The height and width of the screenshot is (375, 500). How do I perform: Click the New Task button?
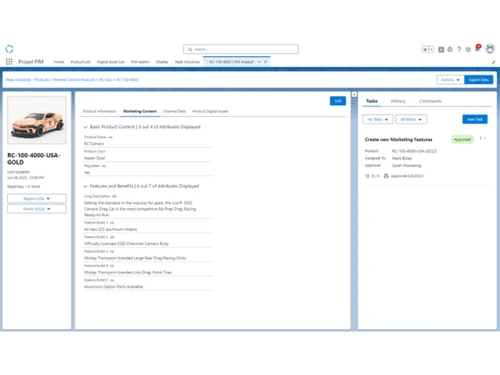(x=475, y=119)
